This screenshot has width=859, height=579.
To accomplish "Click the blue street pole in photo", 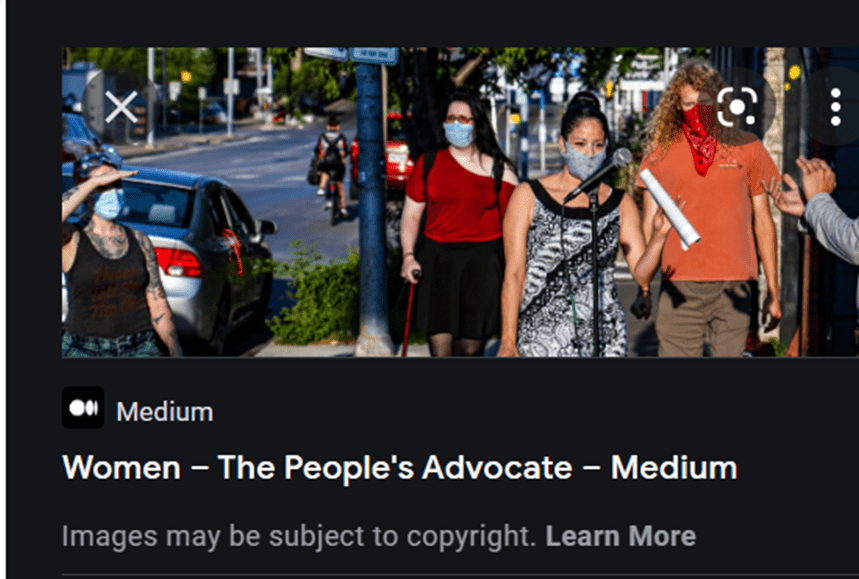I will pyautogui.click(x=371, y=208).
